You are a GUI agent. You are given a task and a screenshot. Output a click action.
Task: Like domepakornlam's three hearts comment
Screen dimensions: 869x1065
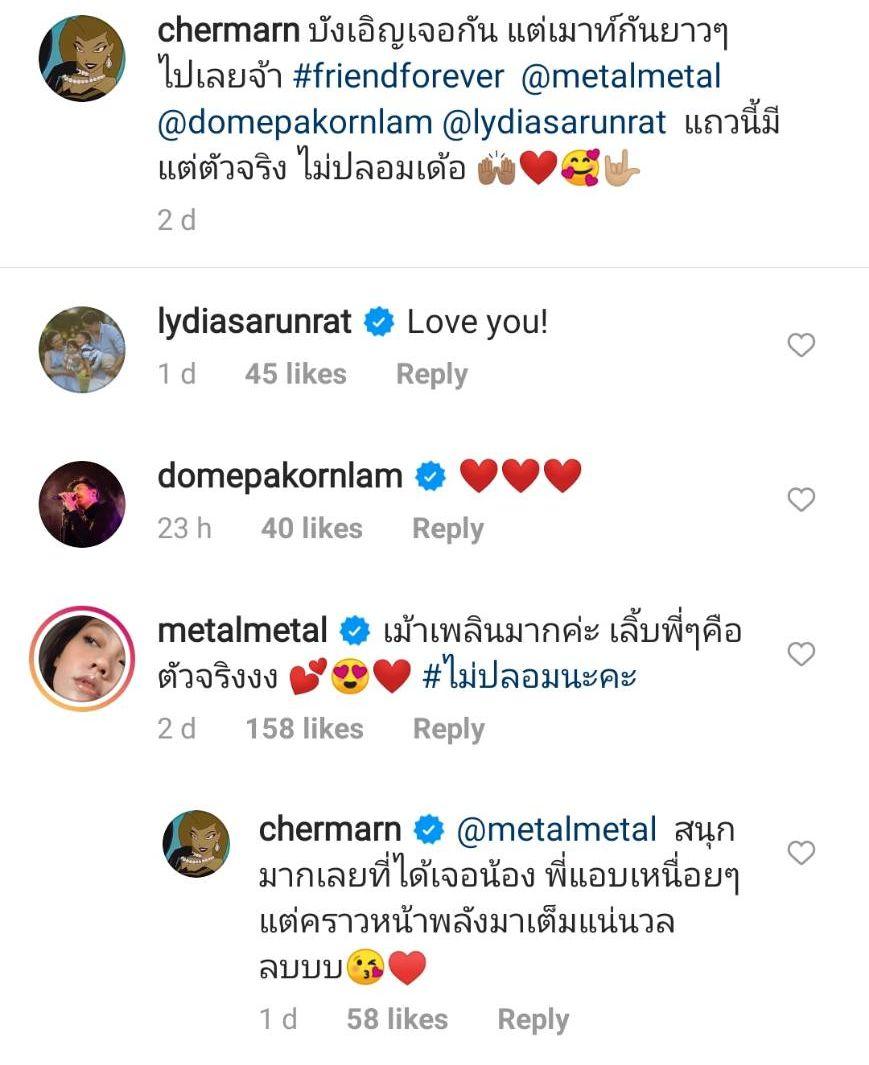pyautogui.click(x=801, y=500)
